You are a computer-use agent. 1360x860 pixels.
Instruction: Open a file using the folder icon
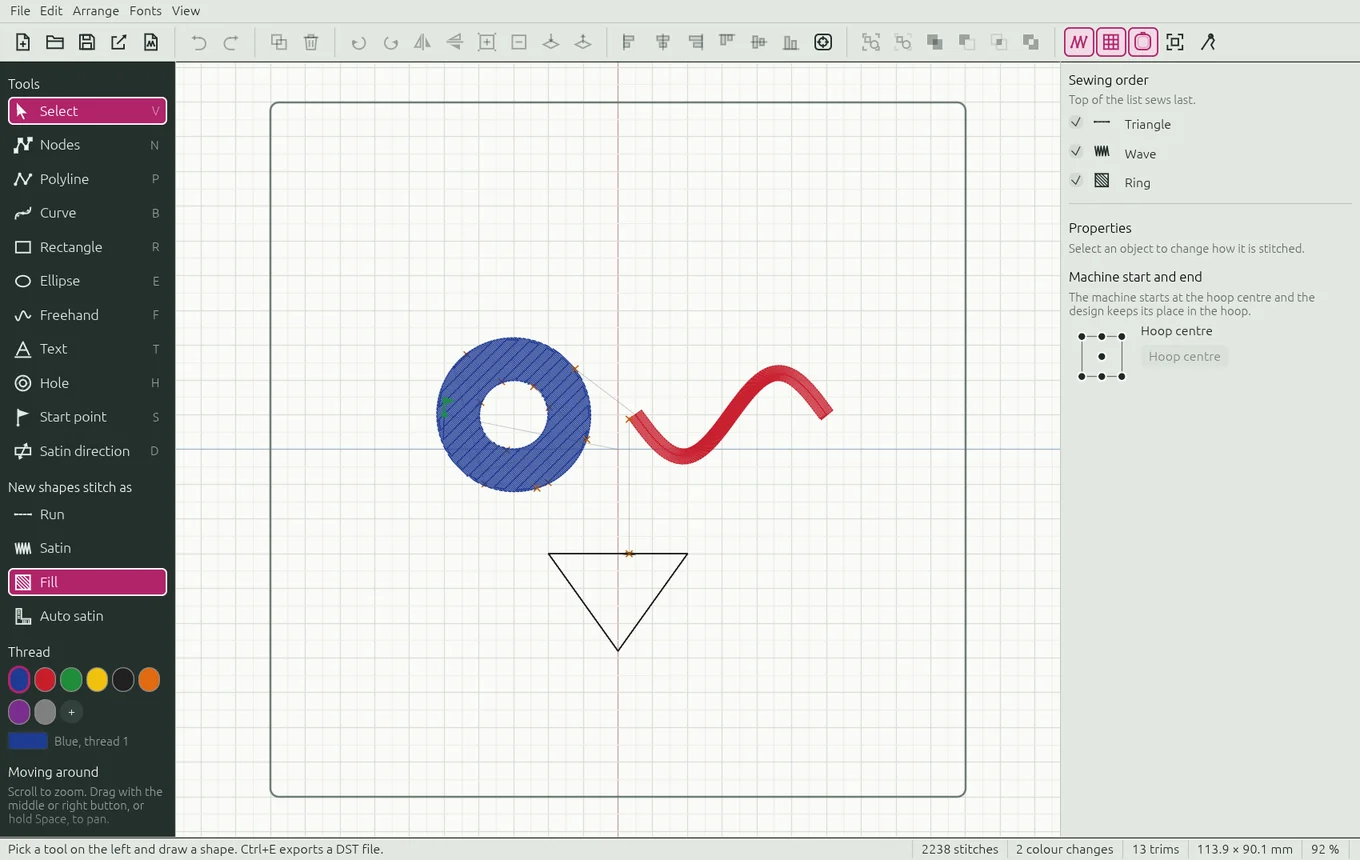click(x=55, y=42)
